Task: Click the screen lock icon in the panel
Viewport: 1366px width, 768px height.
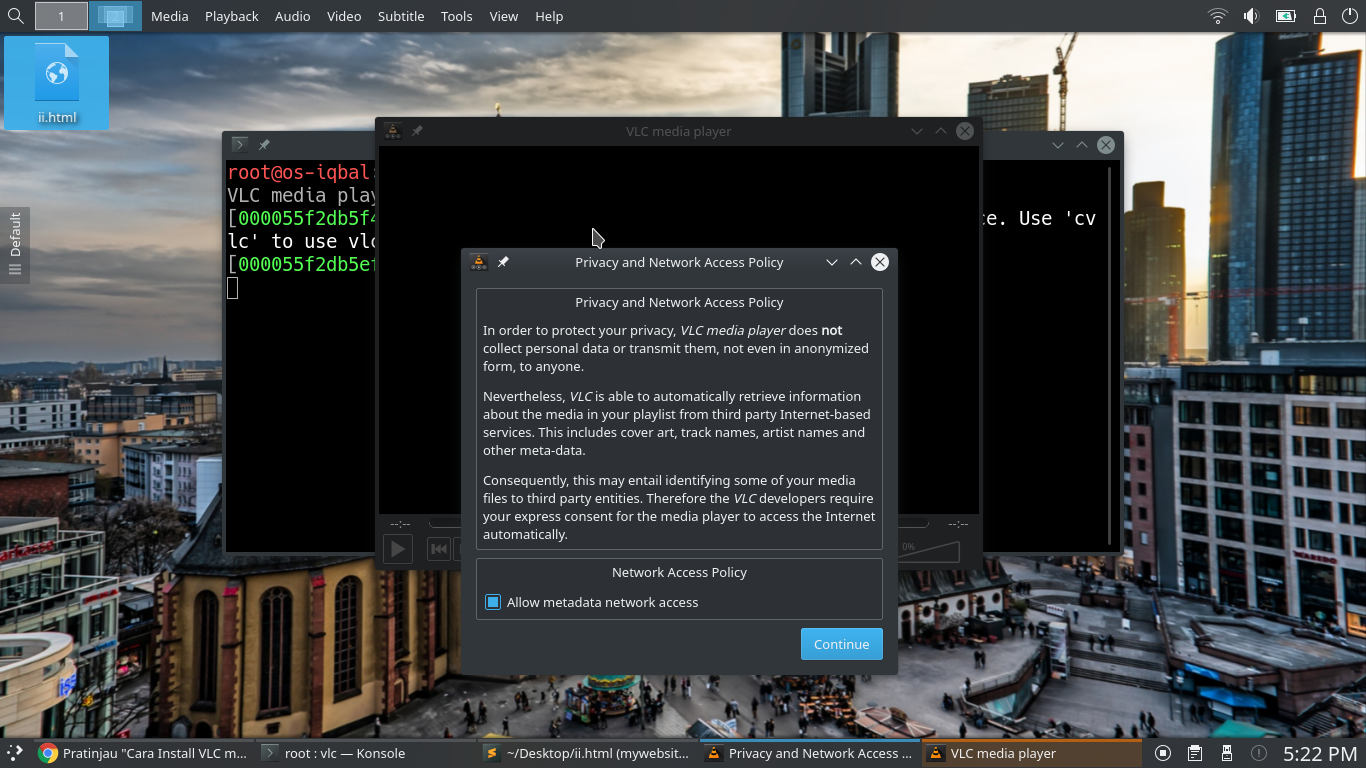Action: [1319, 16]
